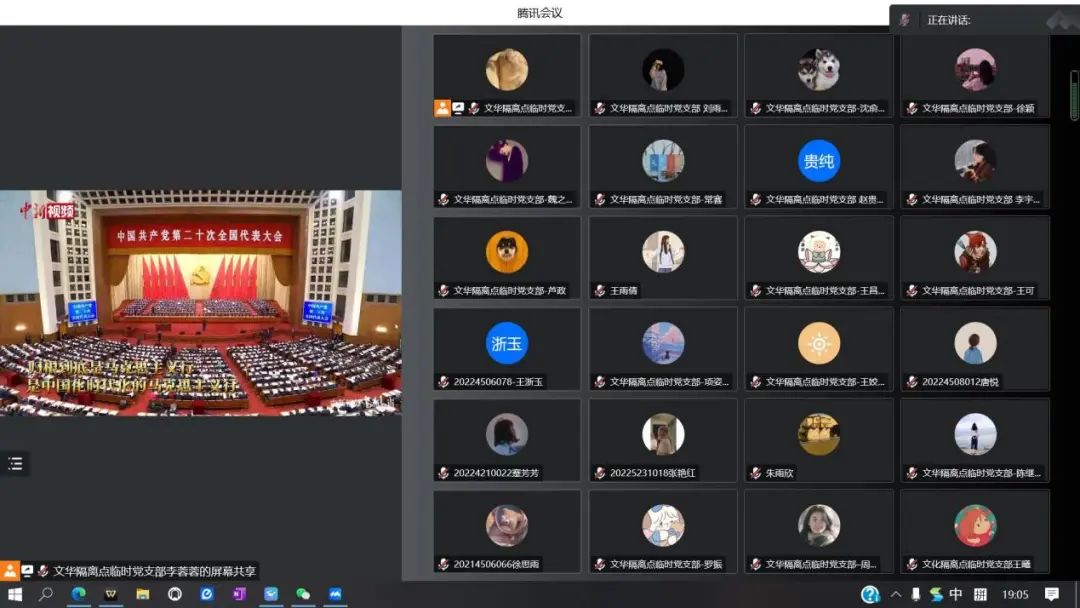The image size is (1080, 608).
Task: Open Microsoft Edge from the taskbar
Action: point(78,594)
